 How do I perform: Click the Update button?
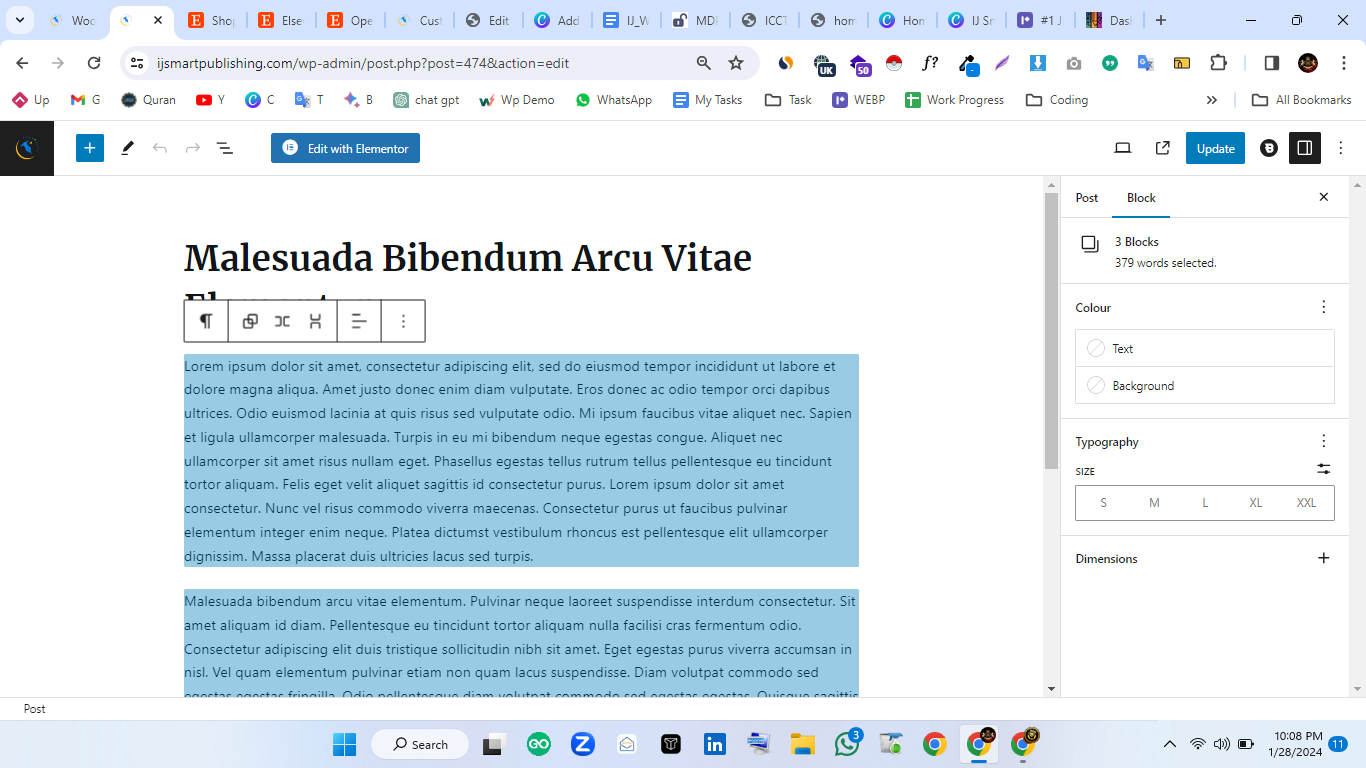point(1215,148)
